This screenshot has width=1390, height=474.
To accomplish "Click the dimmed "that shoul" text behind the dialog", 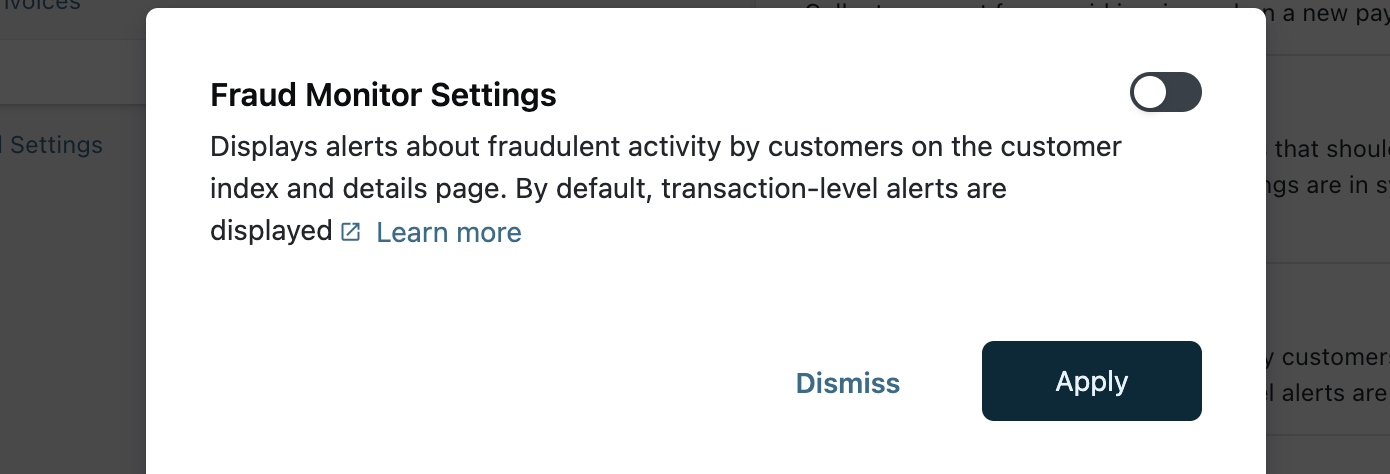I will click(1332, 149).
